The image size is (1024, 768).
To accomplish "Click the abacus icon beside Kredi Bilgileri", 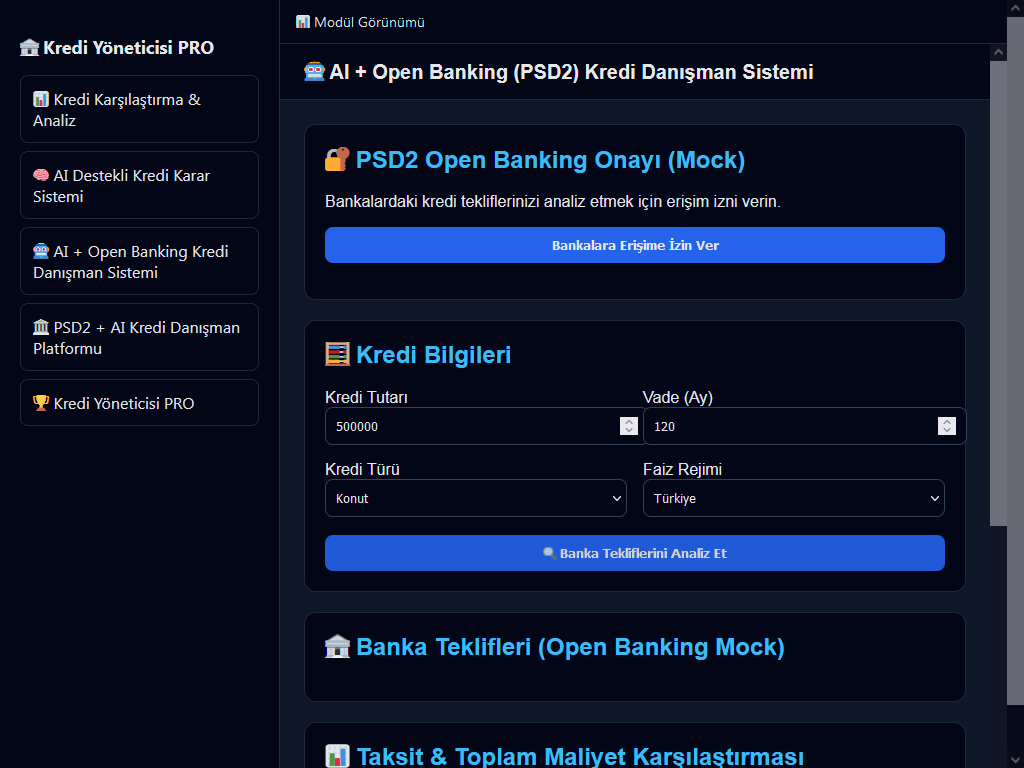I will click(337, 355).
